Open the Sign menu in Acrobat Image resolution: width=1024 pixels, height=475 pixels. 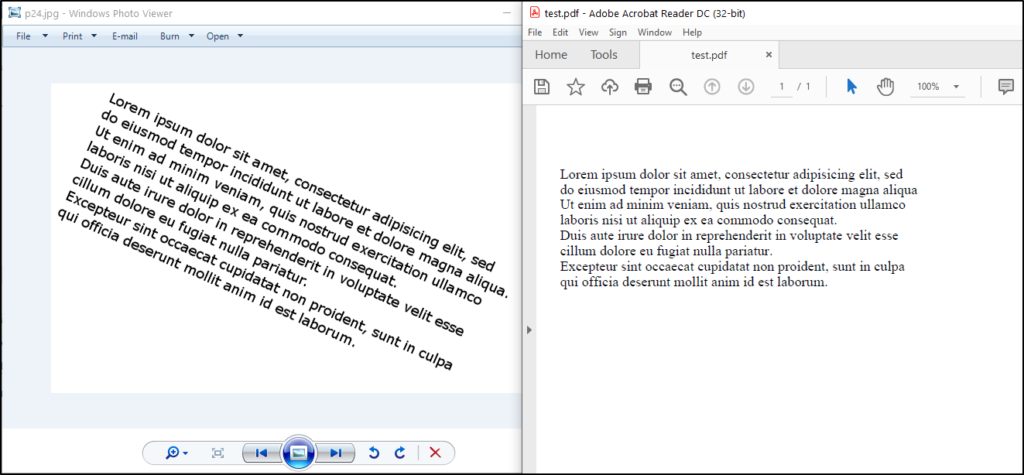(x=618, y=32)
